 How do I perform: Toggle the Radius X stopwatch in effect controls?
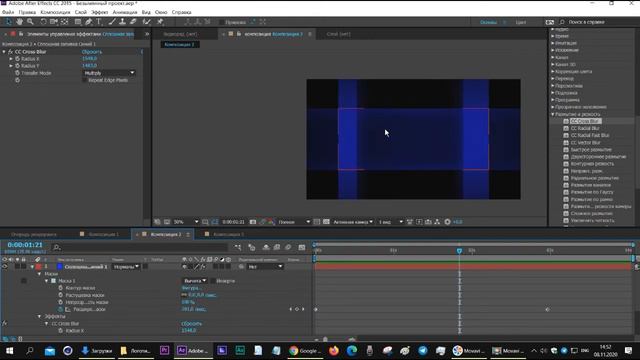pyautogui.click(x=18, y=59)
